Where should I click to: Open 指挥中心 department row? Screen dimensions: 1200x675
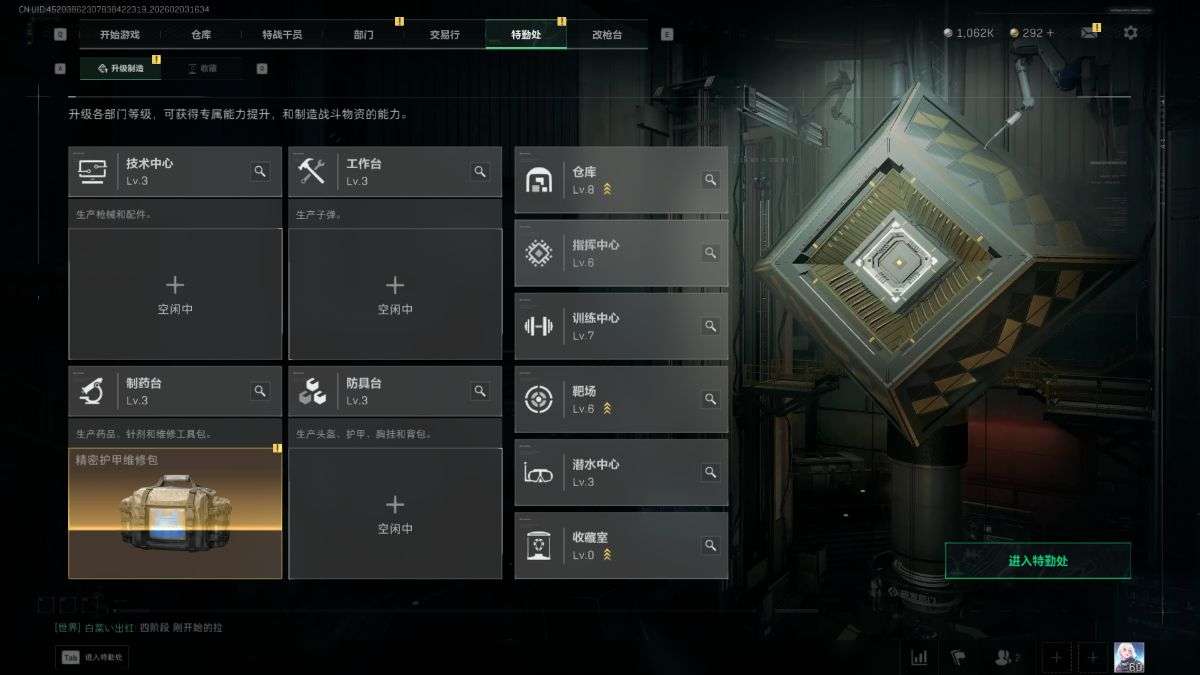pyautogui.click(x=621, y=253)
